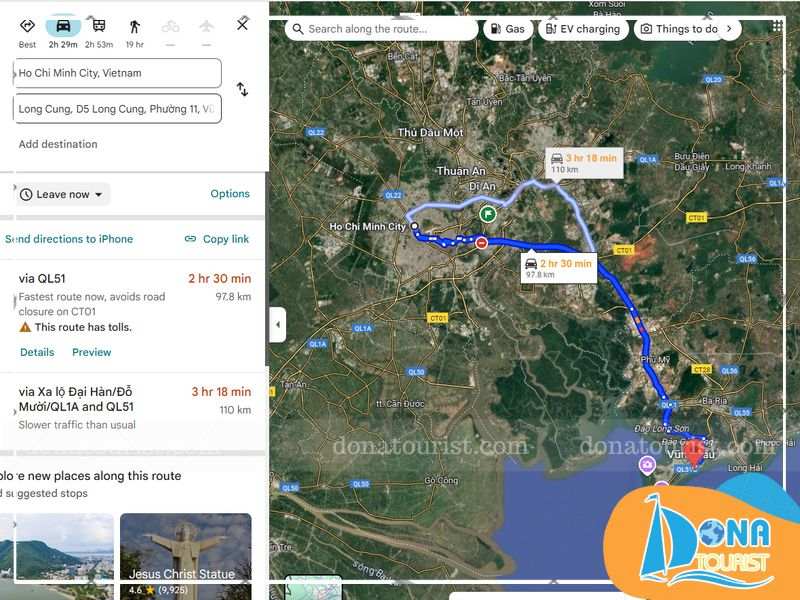Filter by Gas stations along route

coord(507,29)
